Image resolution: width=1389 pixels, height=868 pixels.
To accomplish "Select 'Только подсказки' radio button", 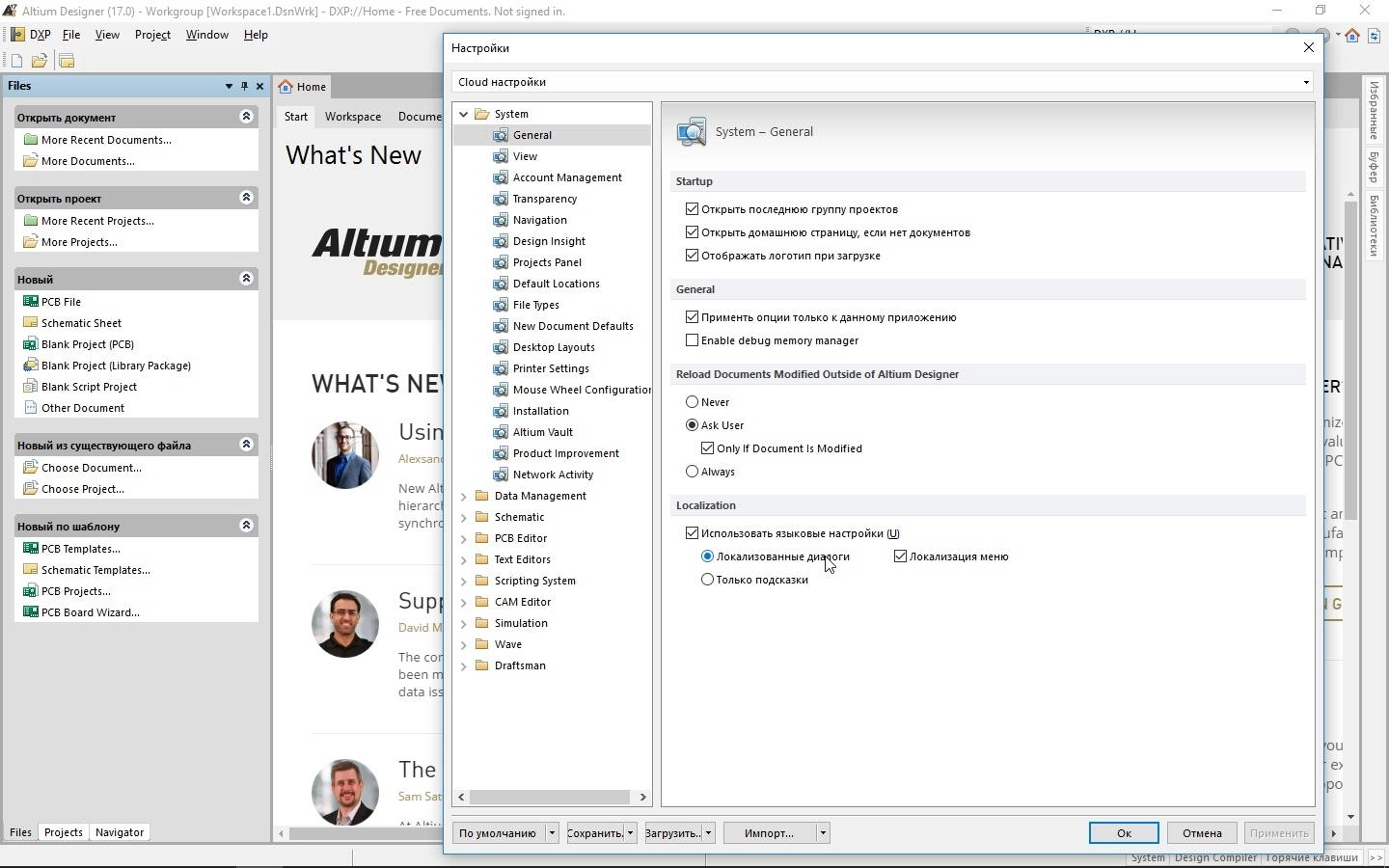I will [x=707, y=580].
